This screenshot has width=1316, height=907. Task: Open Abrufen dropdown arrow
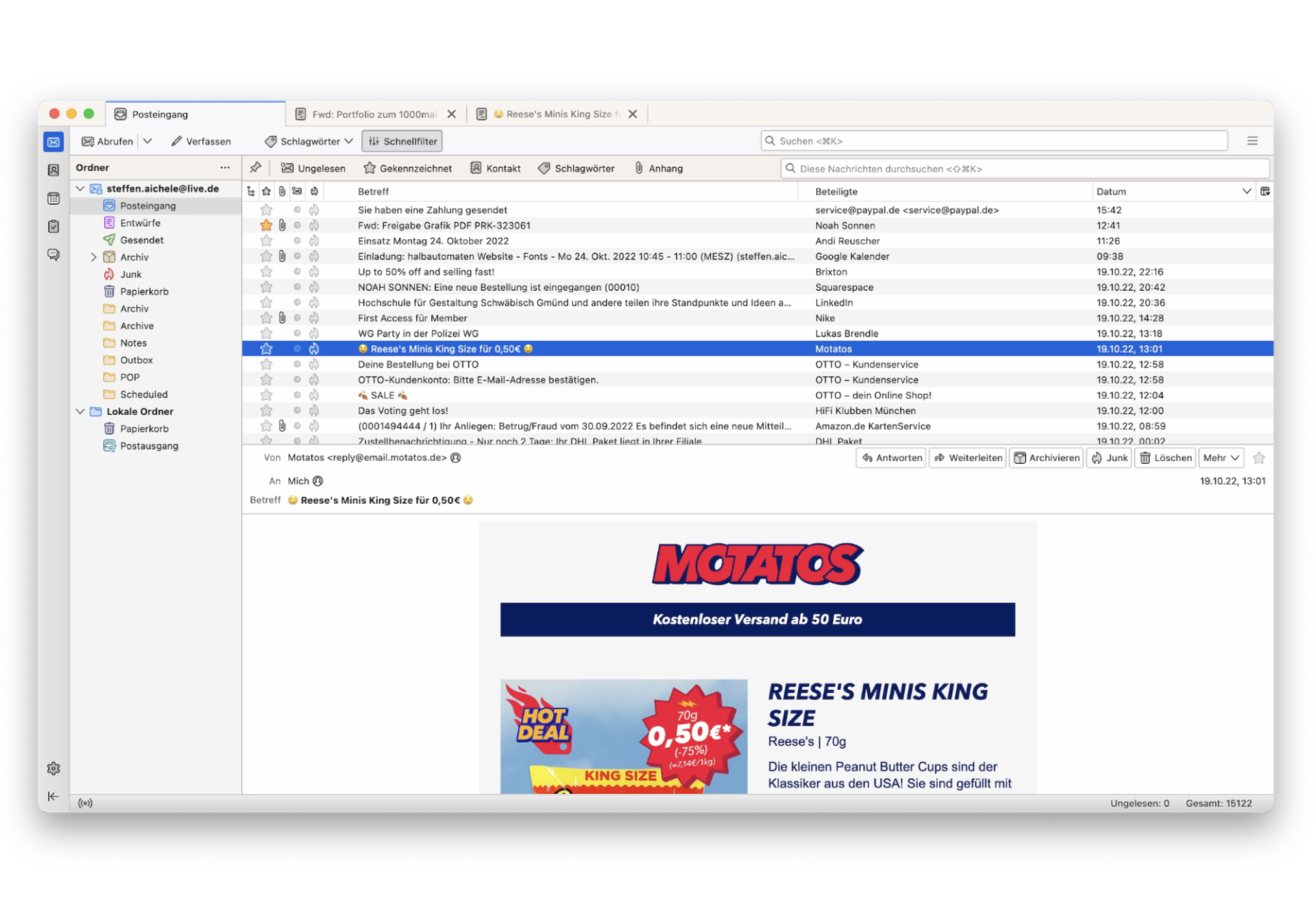(148, 141)
